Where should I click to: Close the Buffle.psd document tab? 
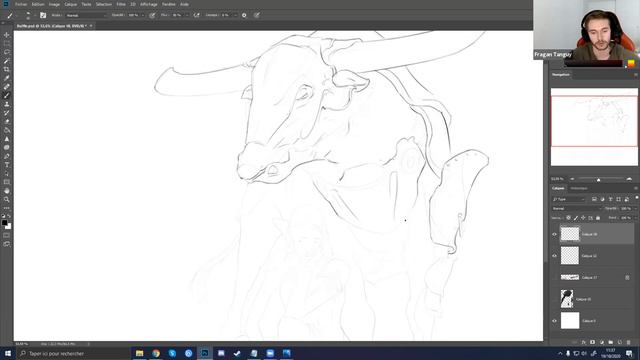tap(91, 26)
